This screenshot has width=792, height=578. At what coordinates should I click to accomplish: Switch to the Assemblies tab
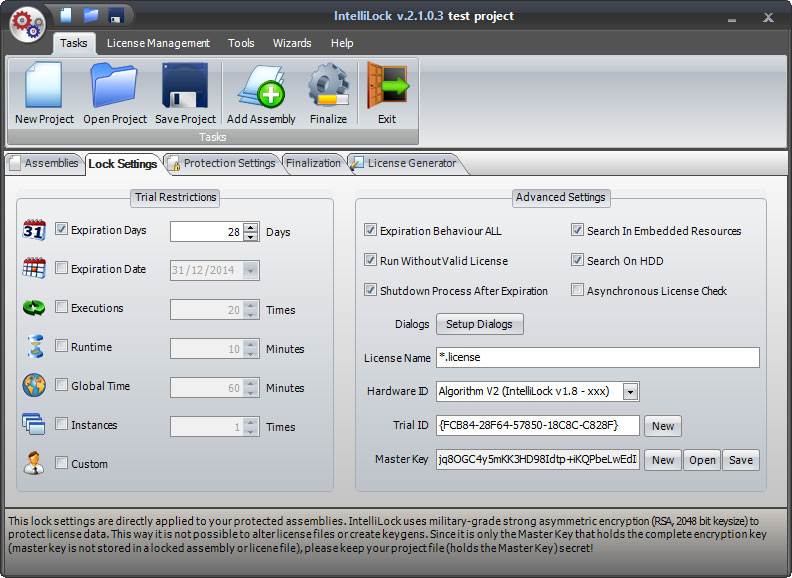point(44,163)
